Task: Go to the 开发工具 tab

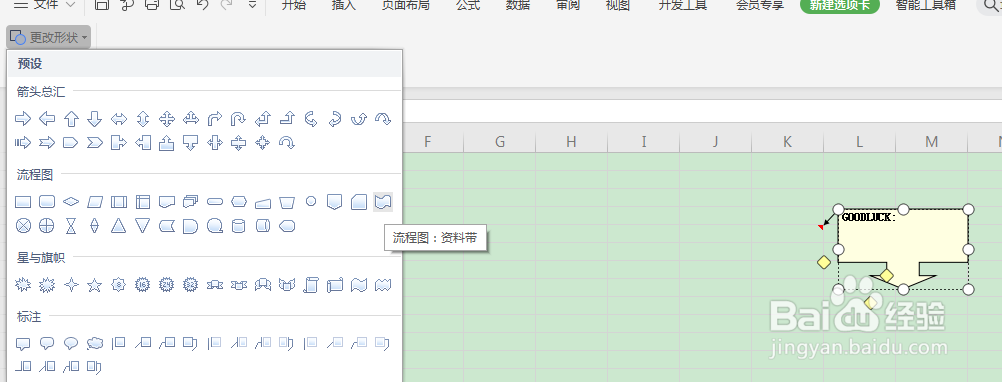Action: [683, 5]
